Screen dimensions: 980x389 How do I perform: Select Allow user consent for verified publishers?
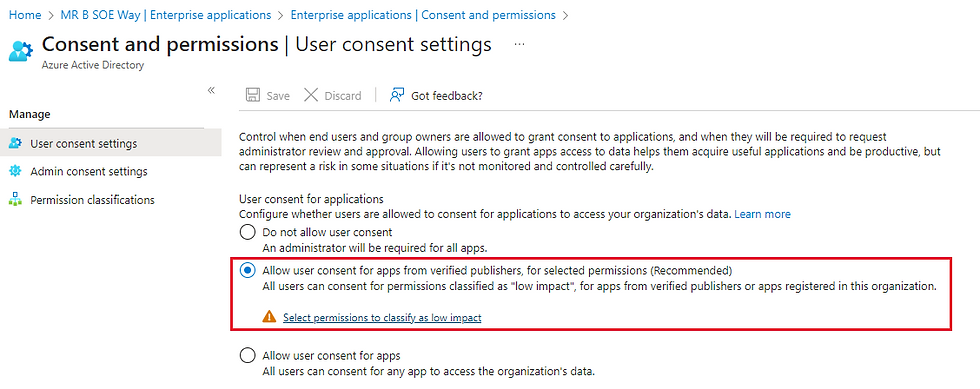click(248, 271)
